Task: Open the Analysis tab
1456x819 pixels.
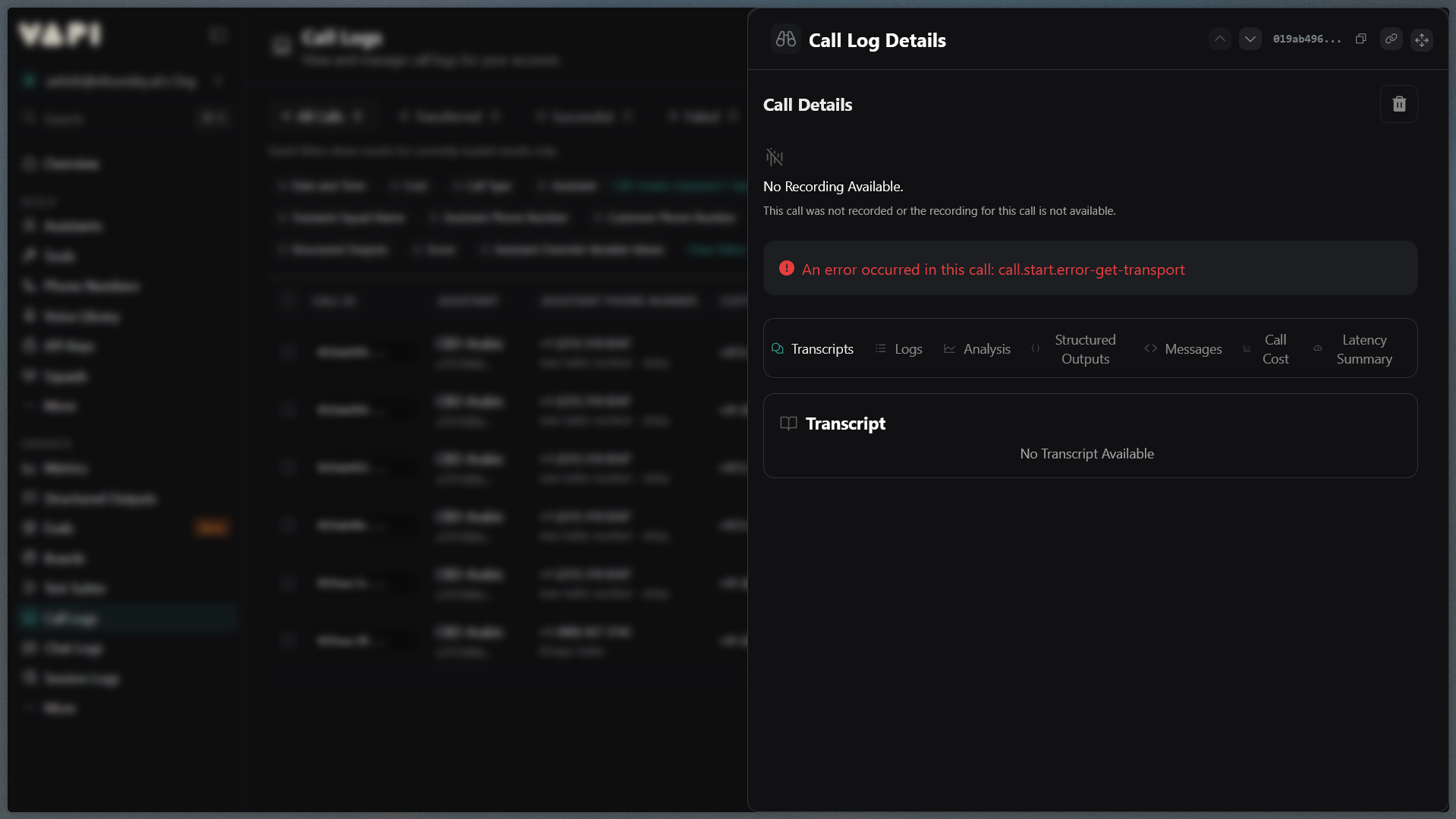Action: (977, 348)
